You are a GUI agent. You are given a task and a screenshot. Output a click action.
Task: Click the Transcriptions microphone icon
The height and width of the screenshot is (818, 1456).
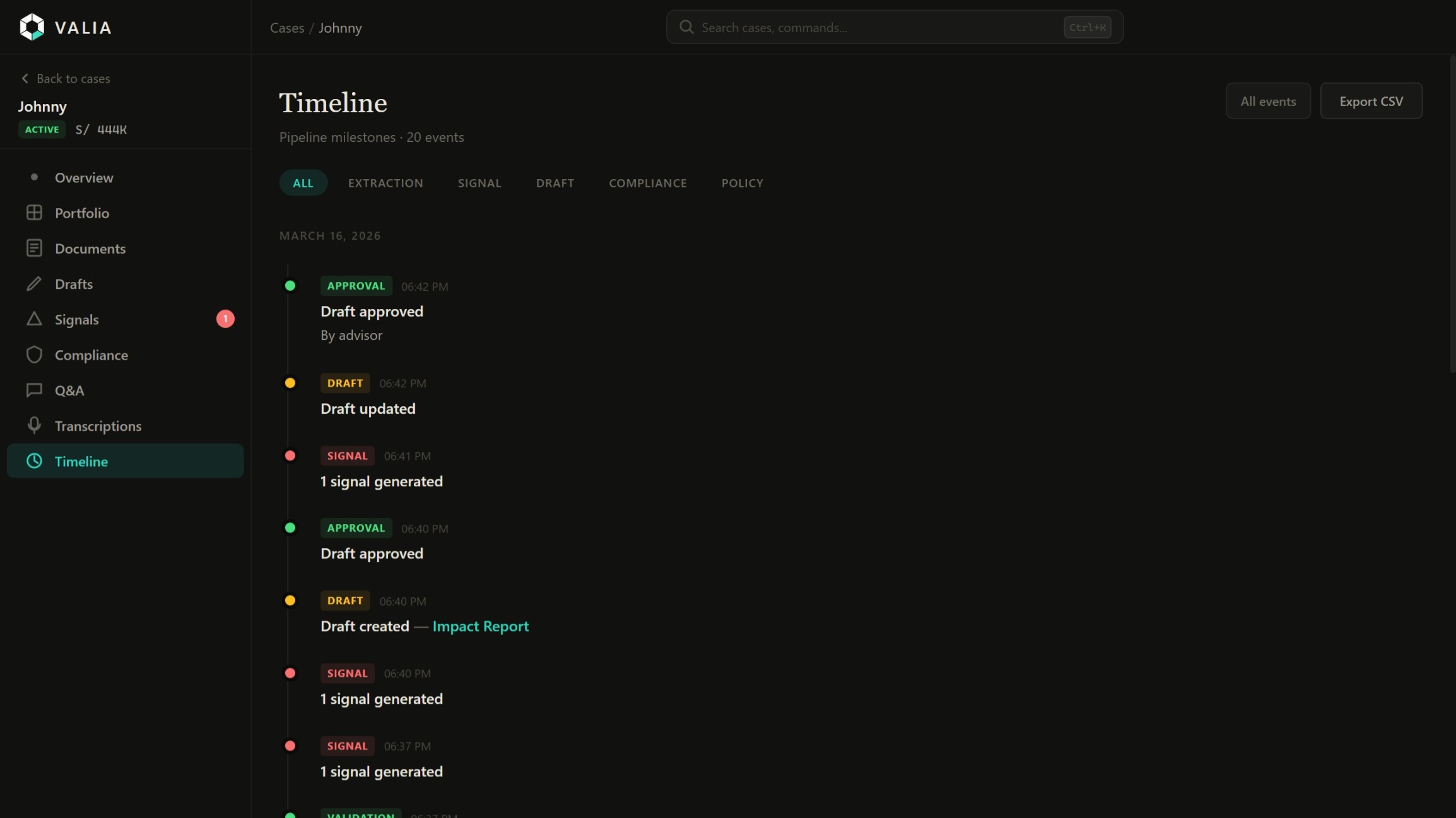[x=34, y=425]
